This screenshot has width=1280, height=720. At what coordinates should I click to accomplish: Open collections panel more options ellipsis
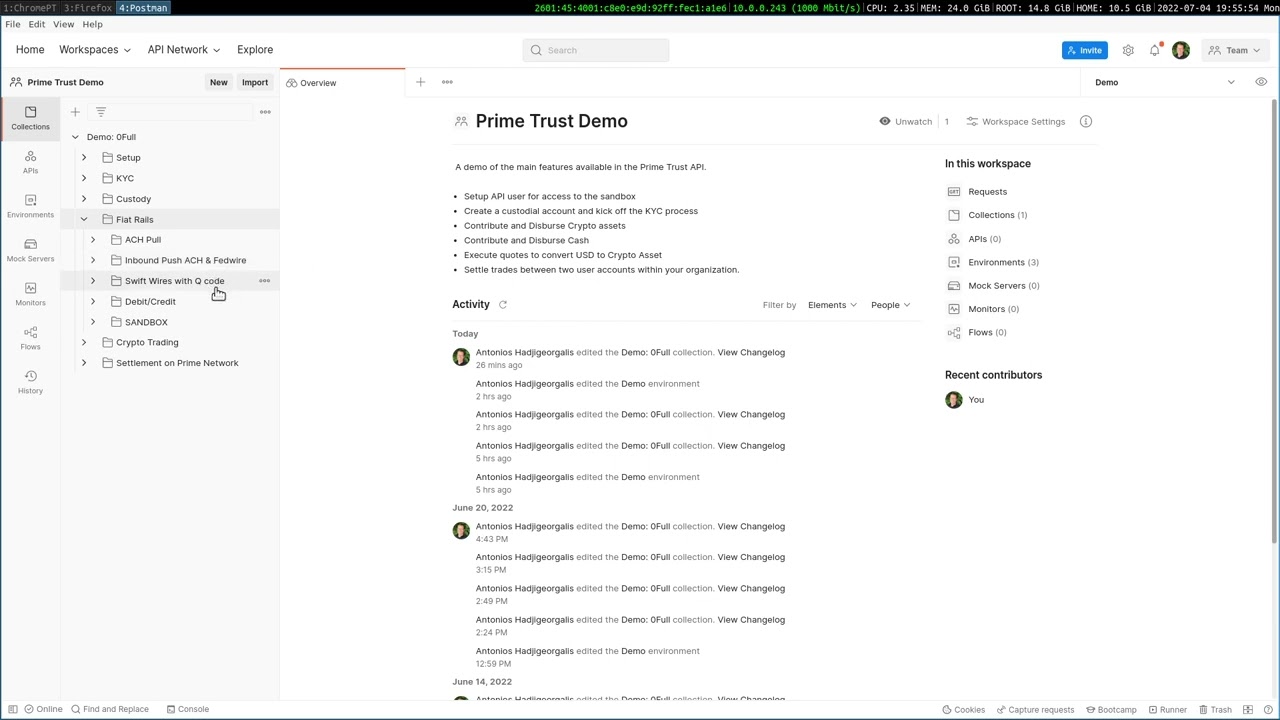point(265,112)
